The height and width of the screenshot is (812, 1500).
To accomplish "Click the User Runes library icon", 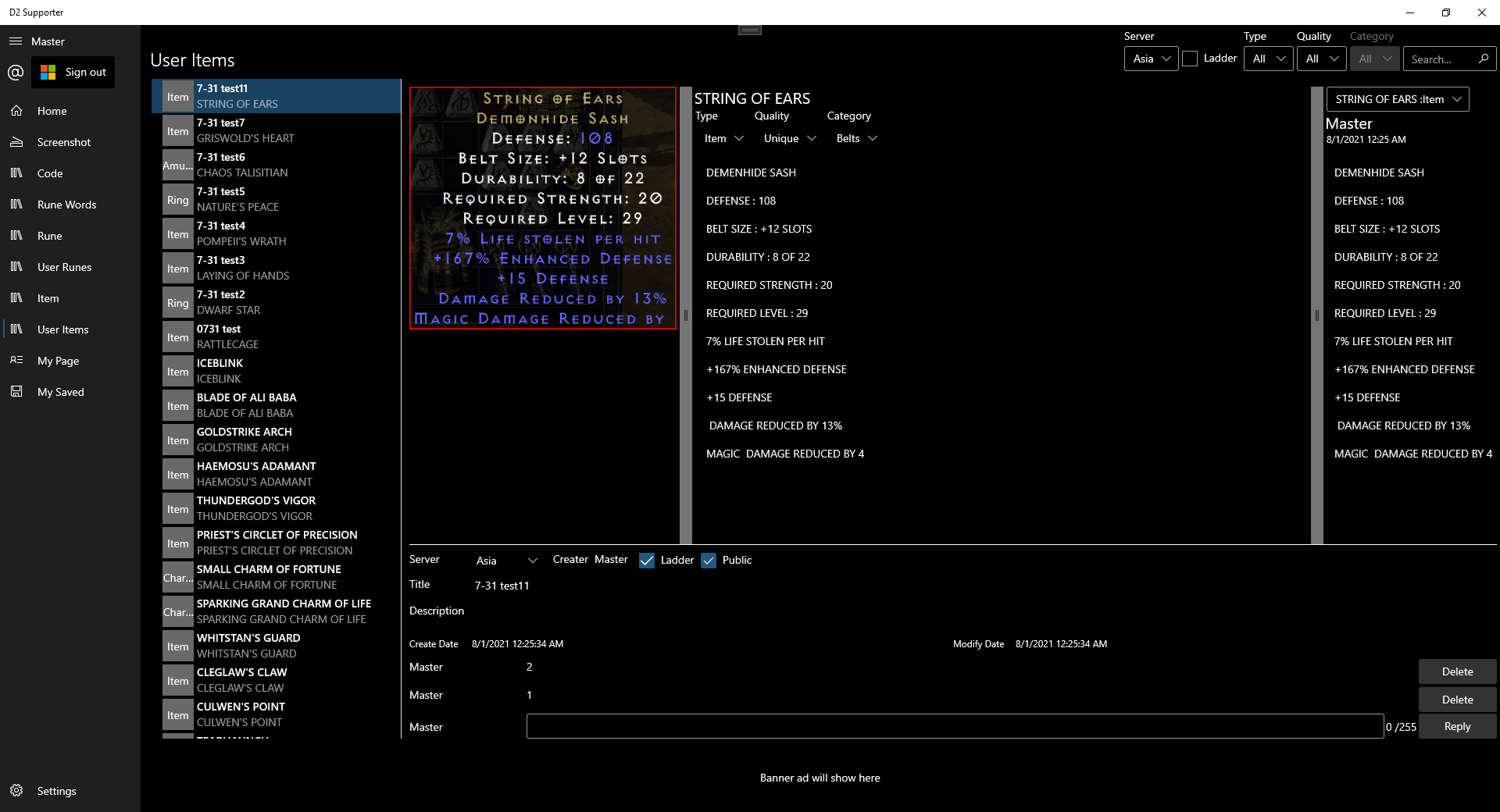I will tap(16, 267).
